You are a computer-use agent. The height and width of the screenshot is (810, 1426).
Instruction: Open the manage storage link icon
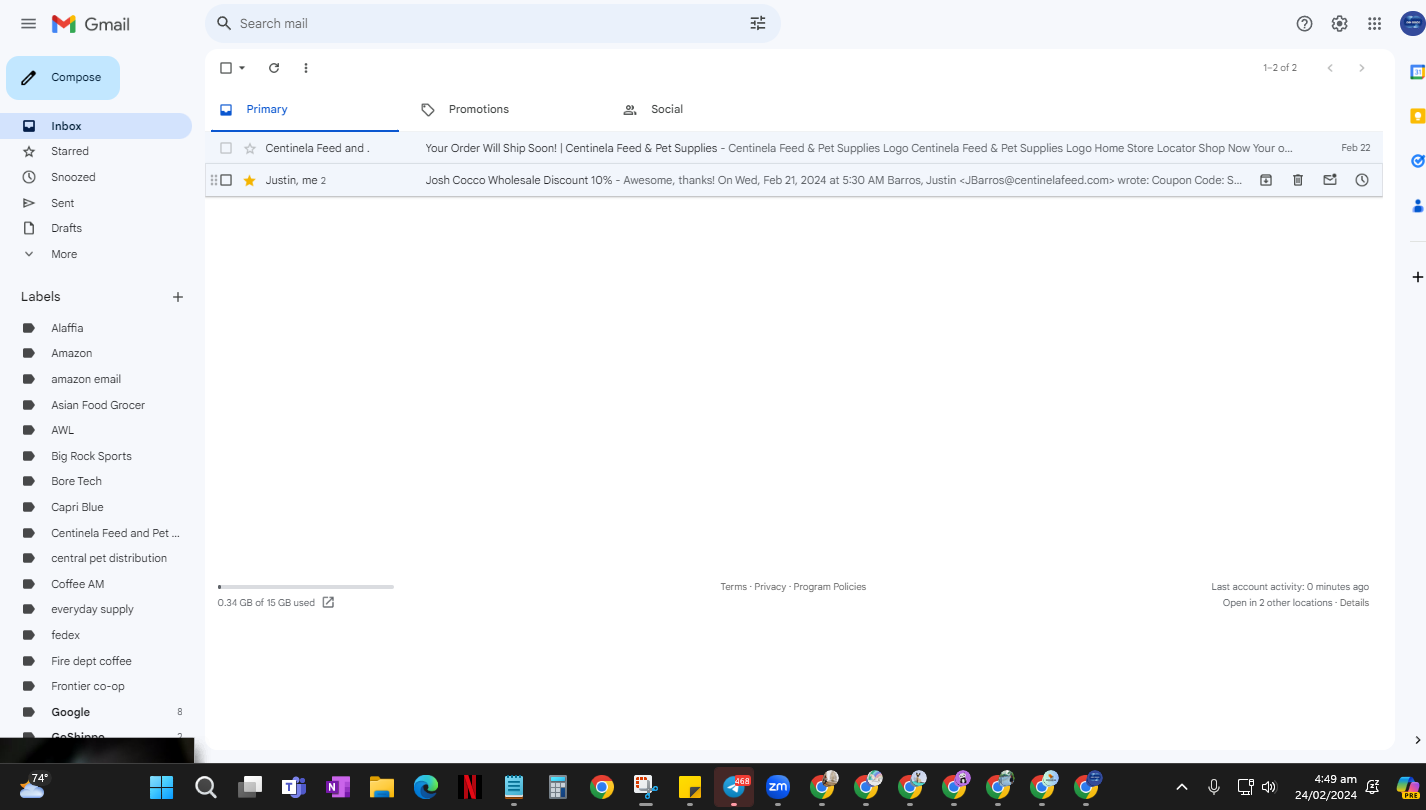(x=328, y=602)
